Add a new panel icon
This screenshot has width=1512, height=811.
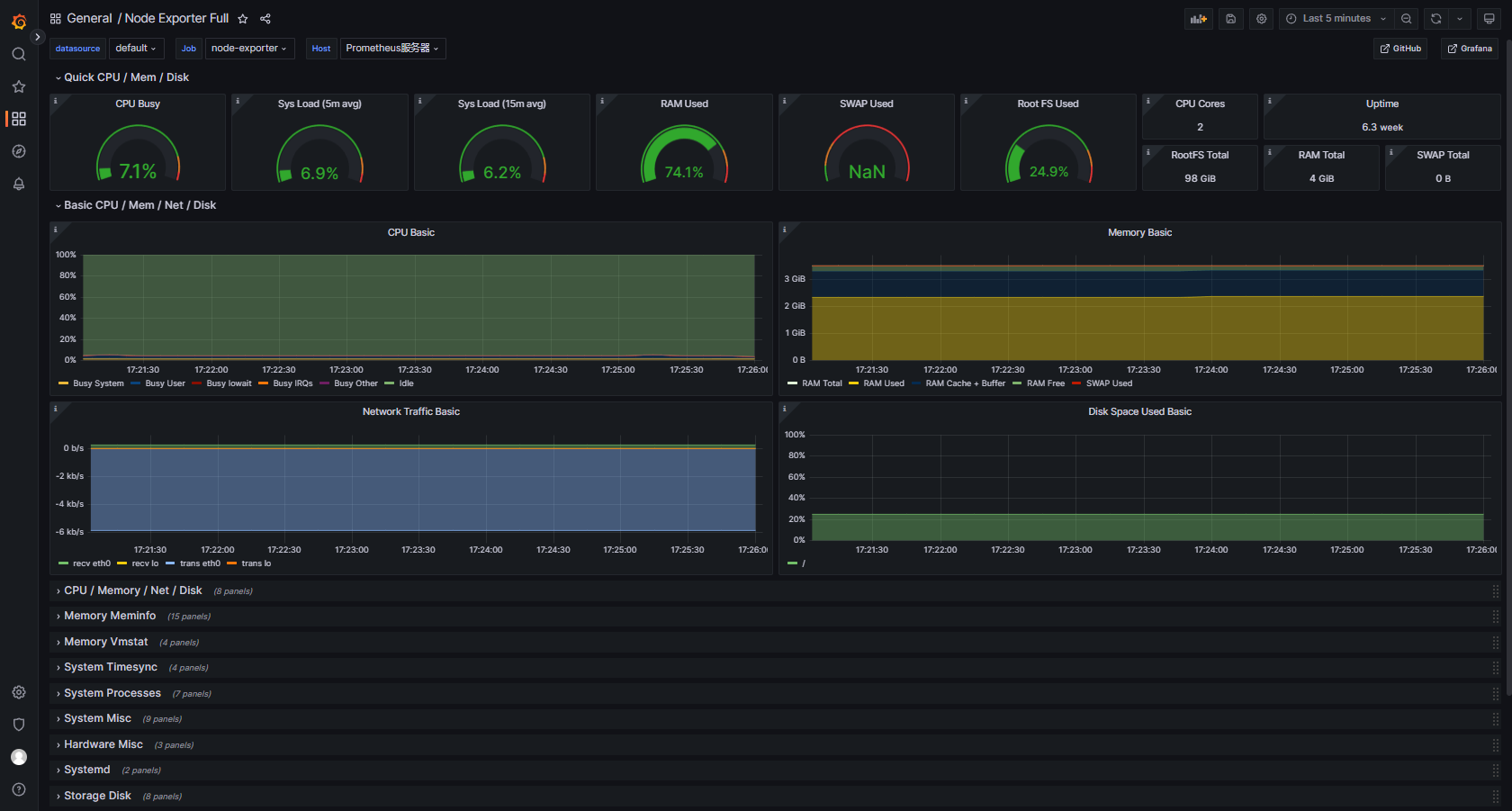[1199, 19]
